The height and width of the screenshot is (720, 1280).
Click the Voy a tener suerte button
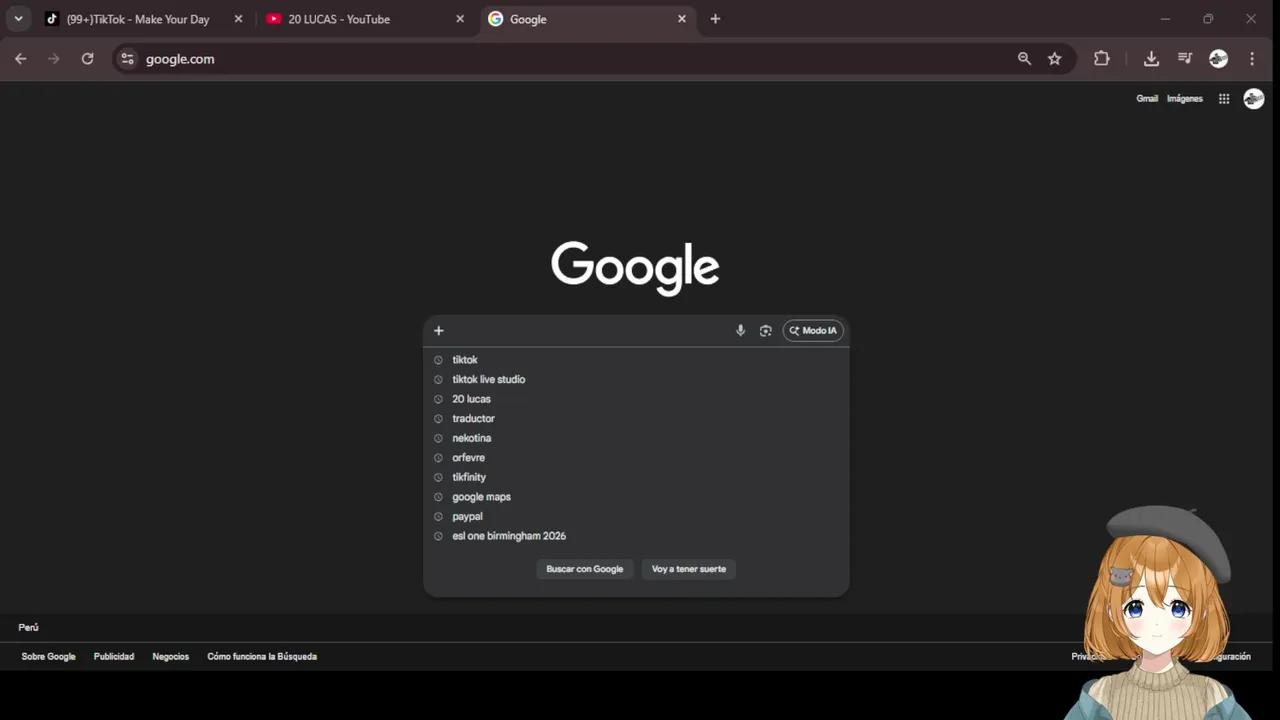click(689, 569)
